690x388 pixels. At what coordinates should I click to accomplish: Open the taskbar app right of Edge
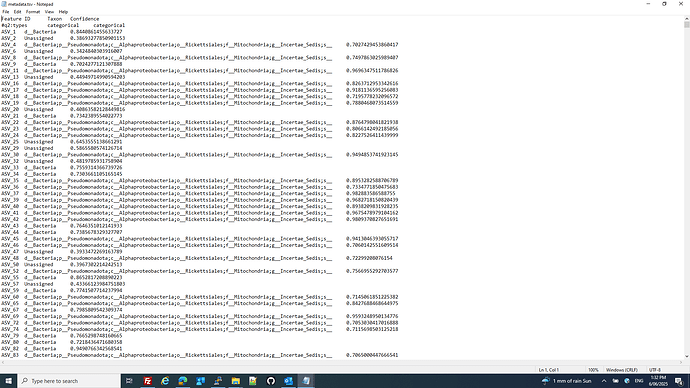click(x=200, y=381)
